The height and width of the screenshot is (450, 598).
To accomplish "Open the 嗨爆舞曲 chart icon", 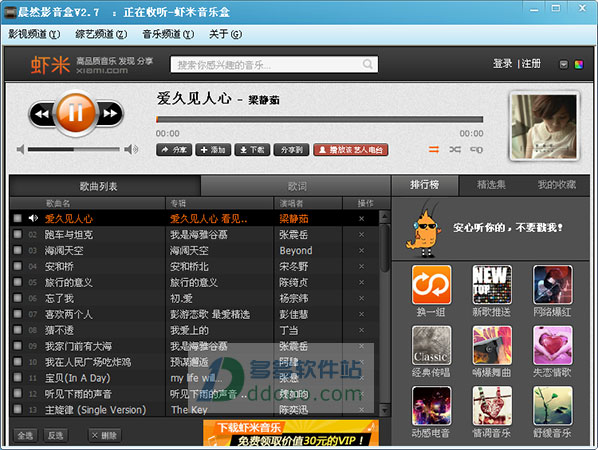I will pyautogui.click(x=492, y=345).
